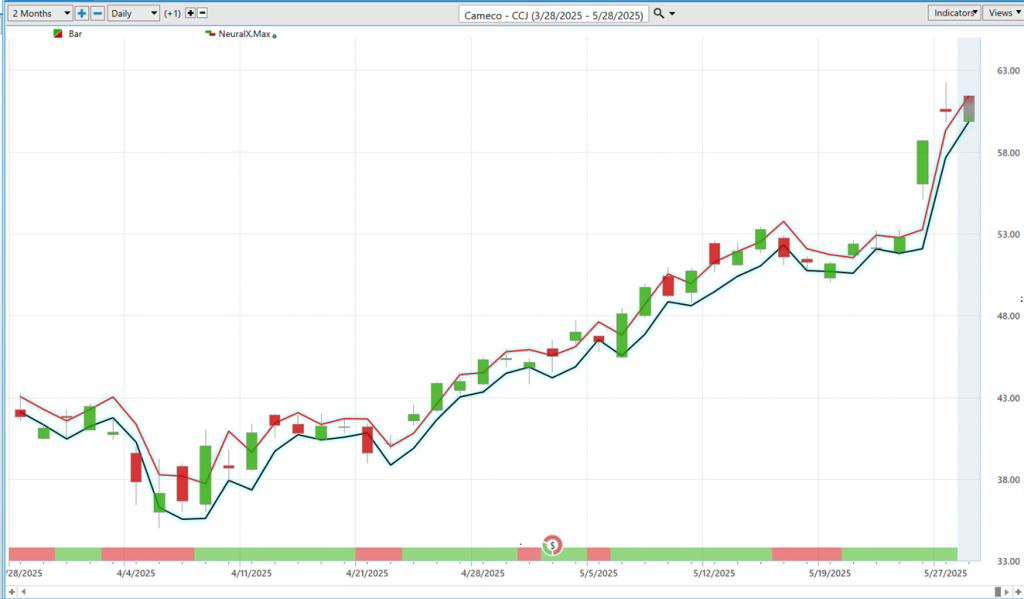Click the Cameco - CCJ symbol field
This screenshot has width=1024, height=599.
[x=554, y=14]
